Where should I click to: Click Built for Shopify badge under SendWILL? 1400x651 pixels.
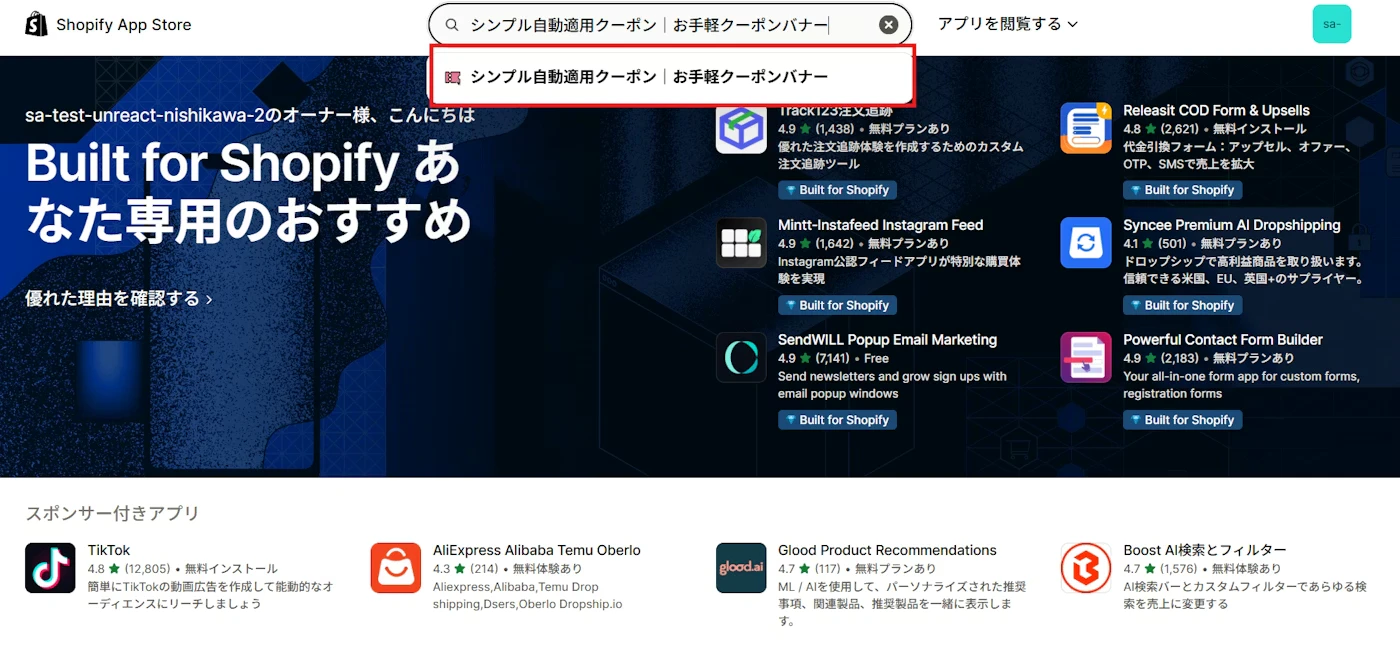tap(837, 420)
